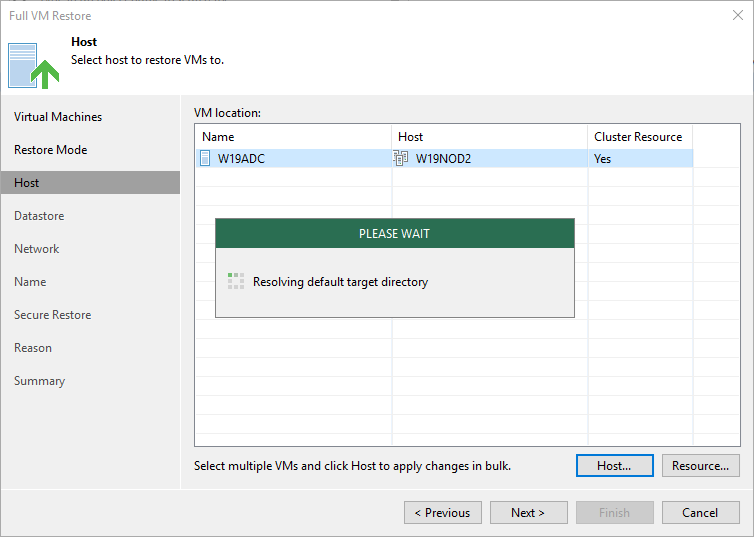Image resolution: width=754 pixels, height=537 pixels.
Task: Click the 'Full VM Restore' window title
Action: point(50,16)
